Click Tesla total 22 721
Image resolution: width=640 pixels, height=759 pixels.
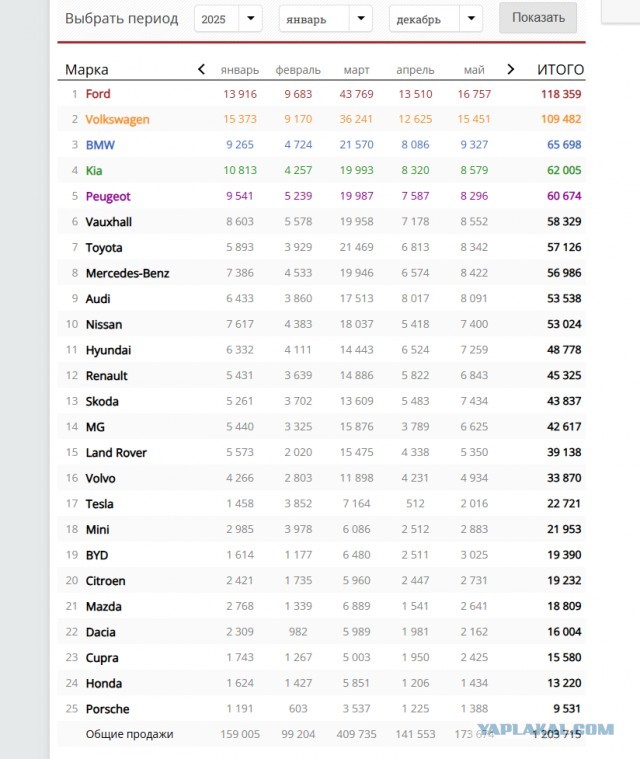click(x=564, y=504)
